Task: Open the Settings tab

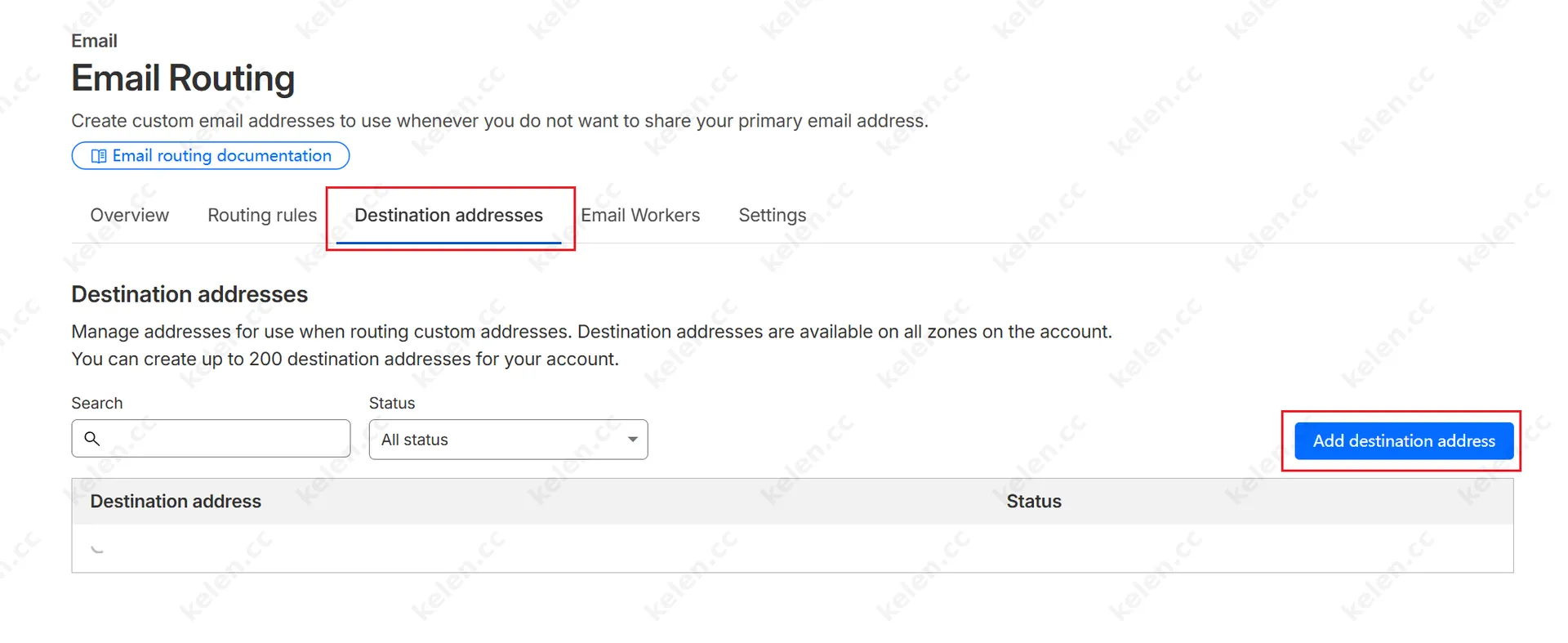Action: 772,215
